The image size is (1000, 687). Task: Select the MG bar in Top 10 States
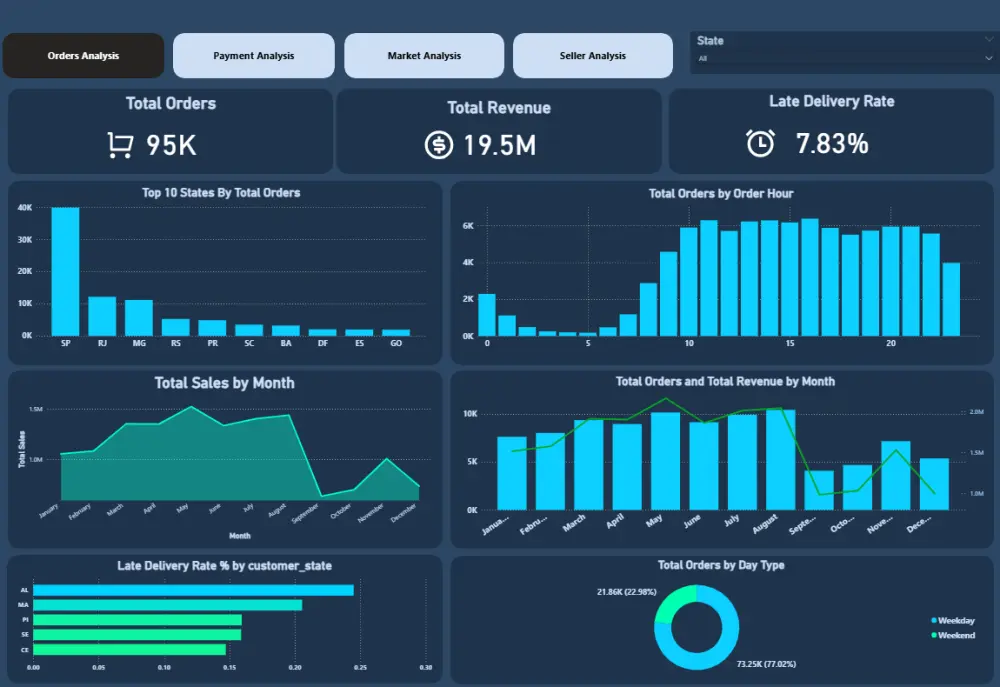pos(138,318)
